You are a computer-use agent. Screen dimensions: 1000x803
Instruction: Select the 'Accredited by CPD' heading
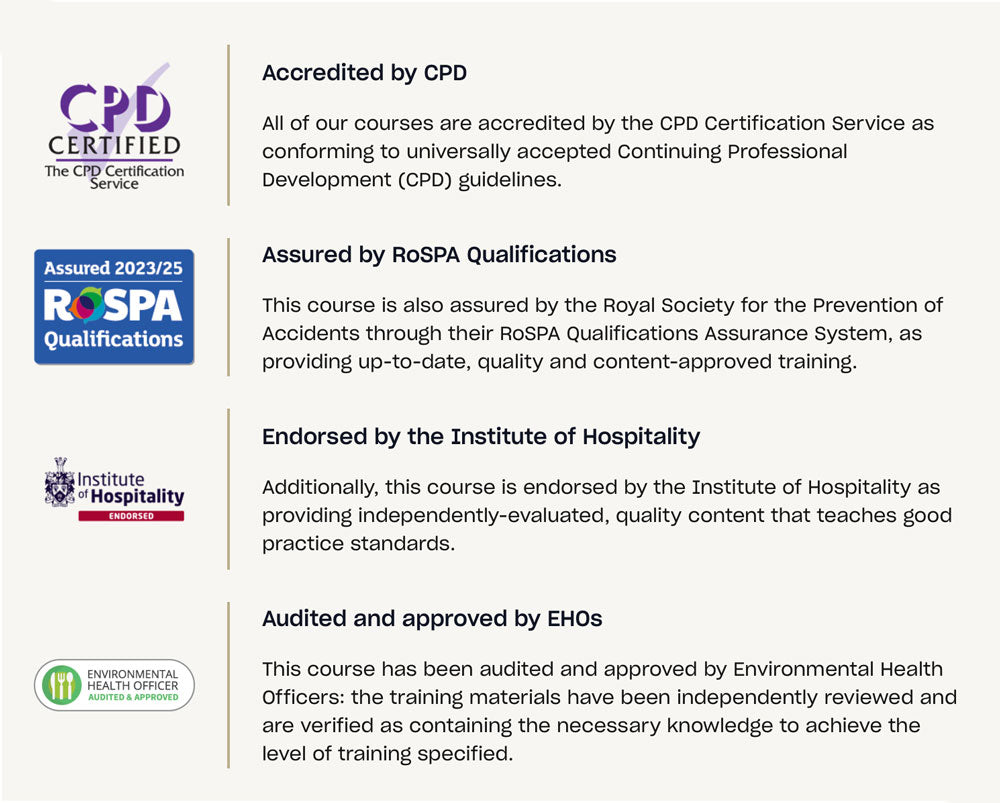click(364, 73)
